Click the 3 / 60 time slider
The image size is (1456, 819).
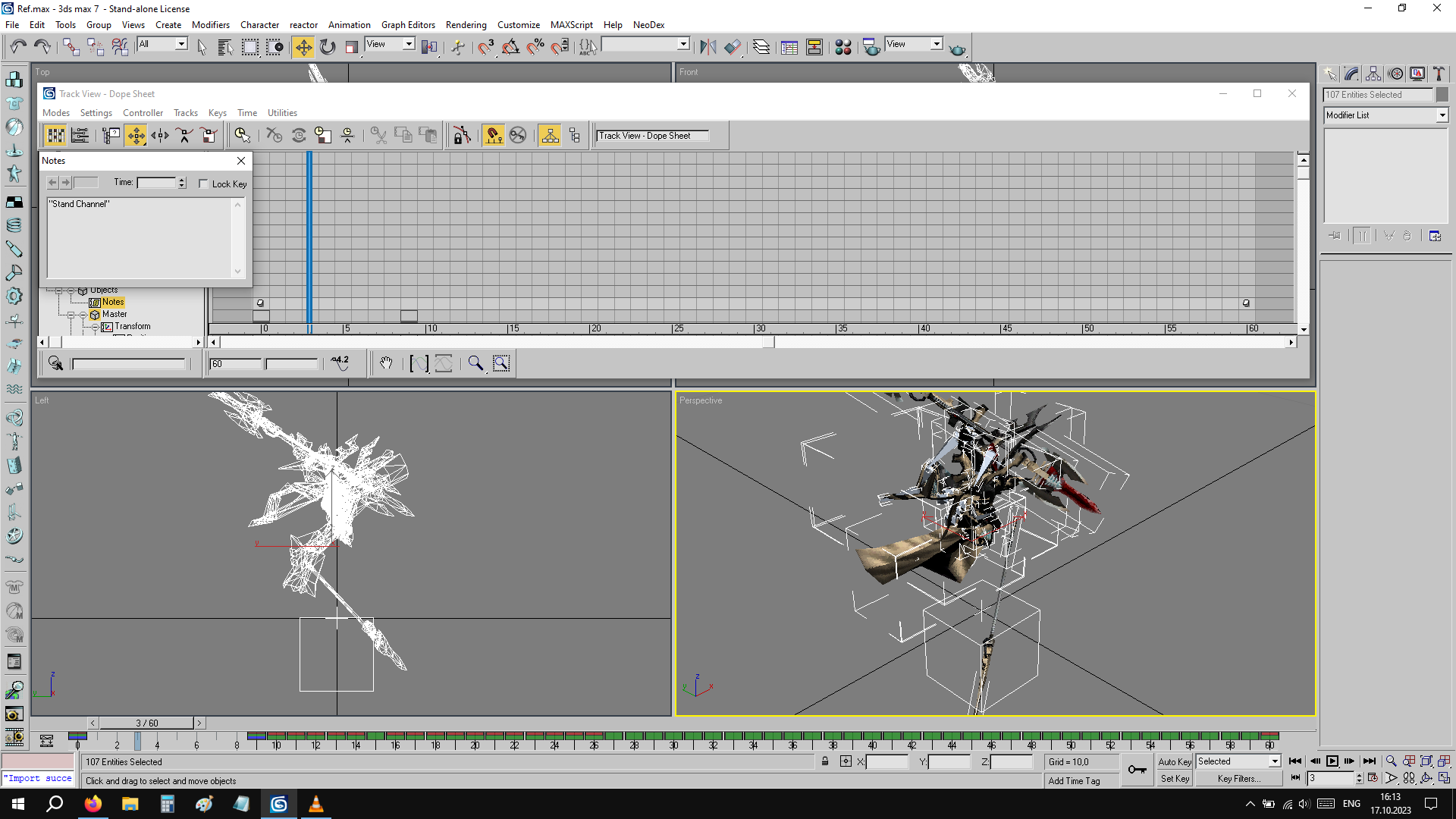pos(147,723)
